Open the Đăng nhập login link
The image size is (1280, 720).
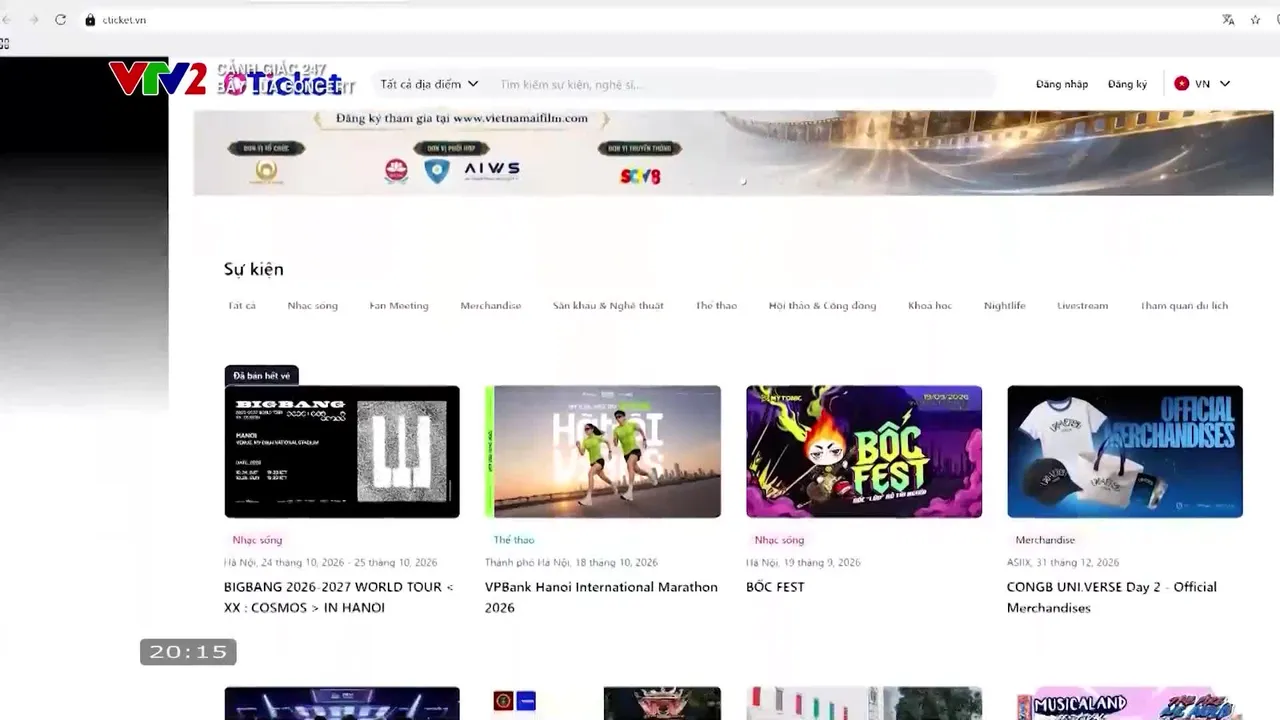tap(1062, 84)
